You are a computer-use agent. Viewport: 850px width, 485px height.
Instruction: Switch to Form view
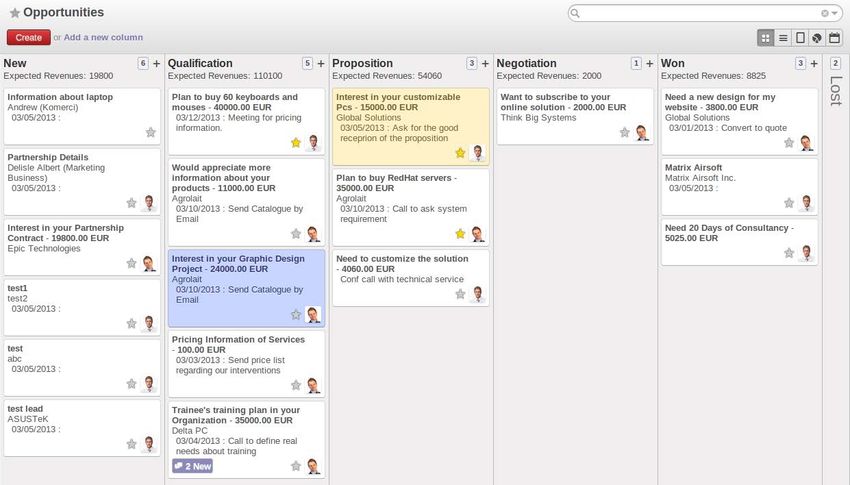click(x=800, y=38)
